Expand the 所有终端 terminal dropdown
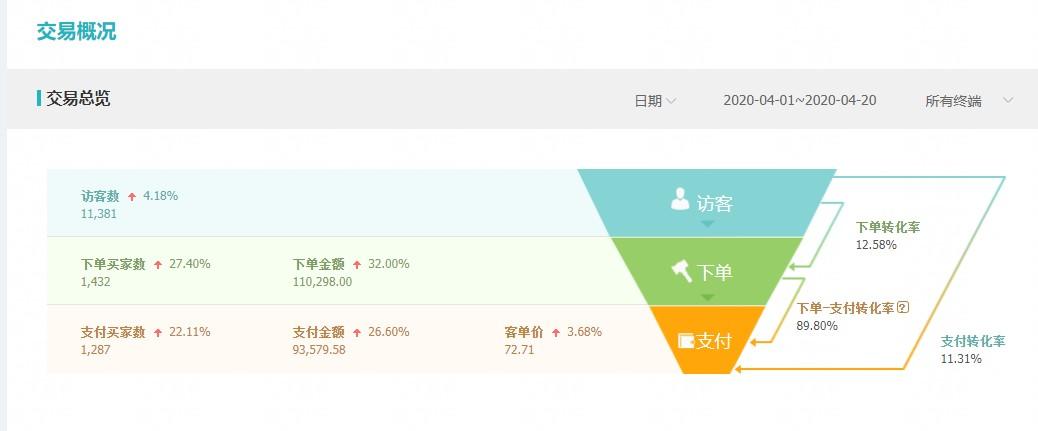This screenshot has height=431, width=1038. coord(953,100)
